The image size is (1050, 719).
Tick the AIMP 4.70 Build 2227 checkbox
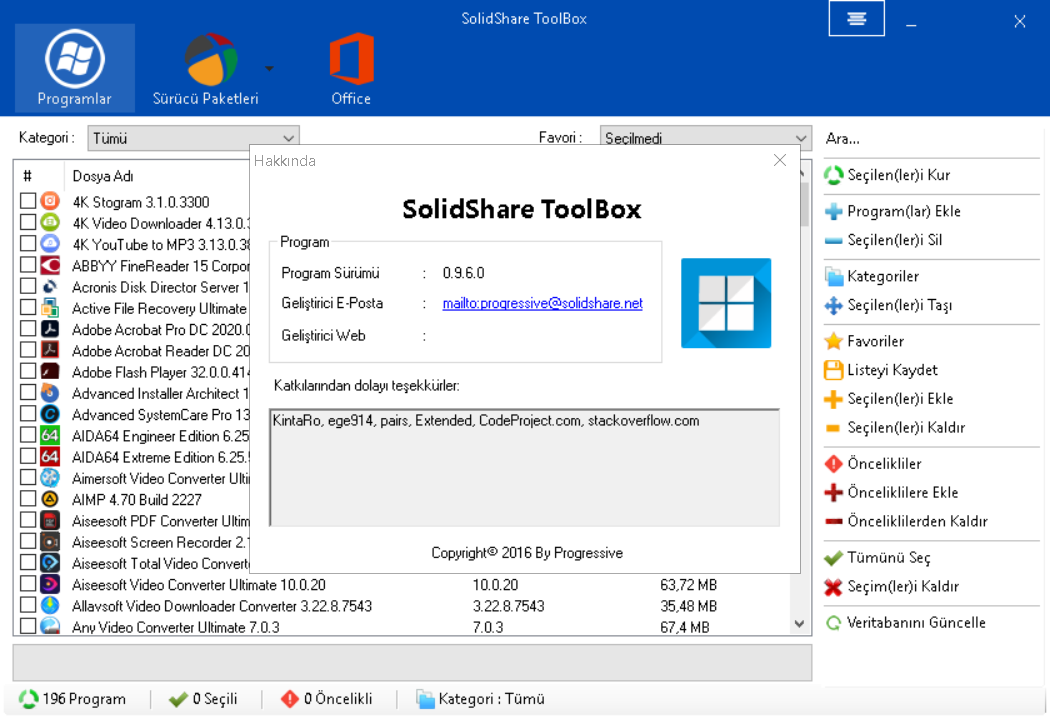[x=28, y=499]
